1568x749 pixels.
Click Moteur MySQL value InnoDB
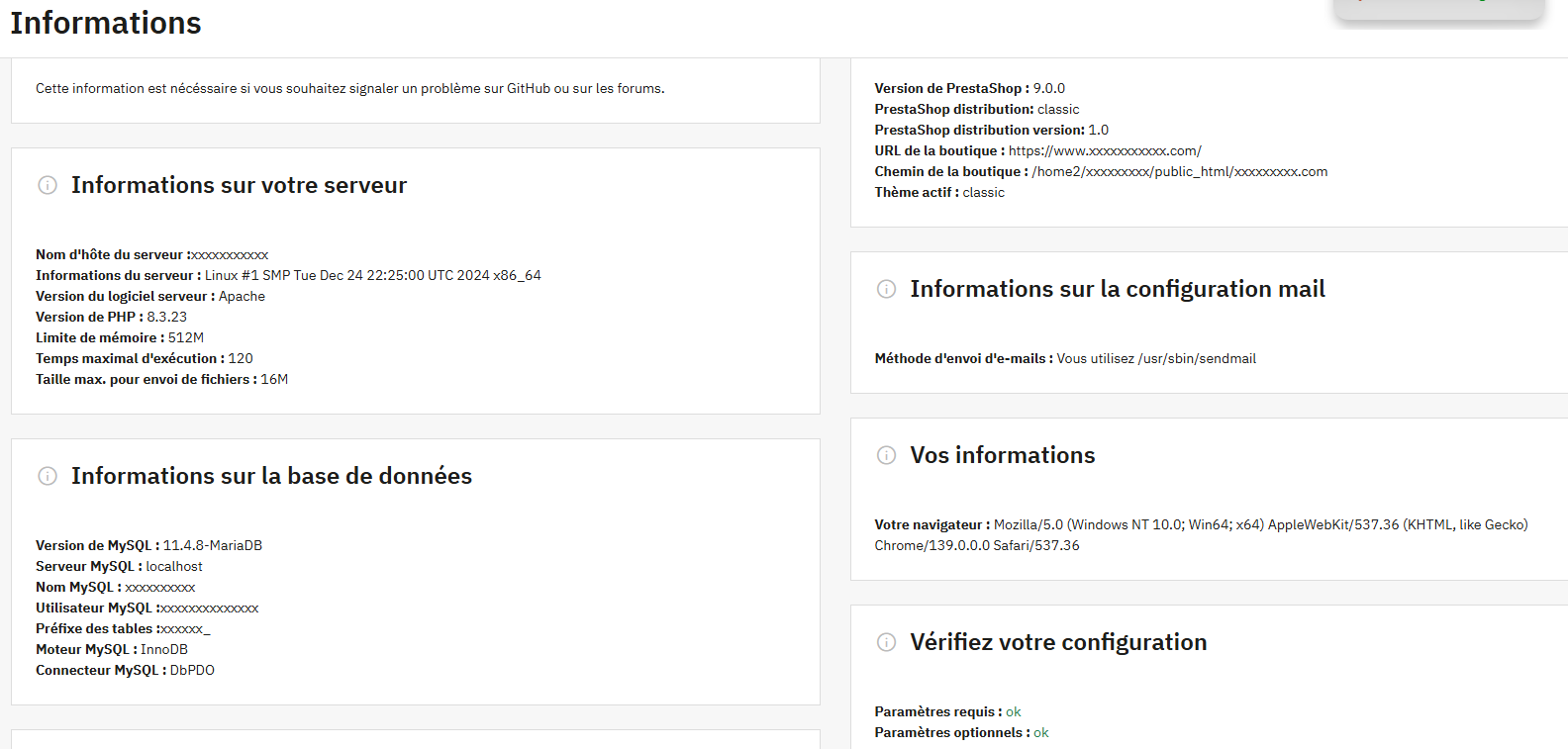164,649
